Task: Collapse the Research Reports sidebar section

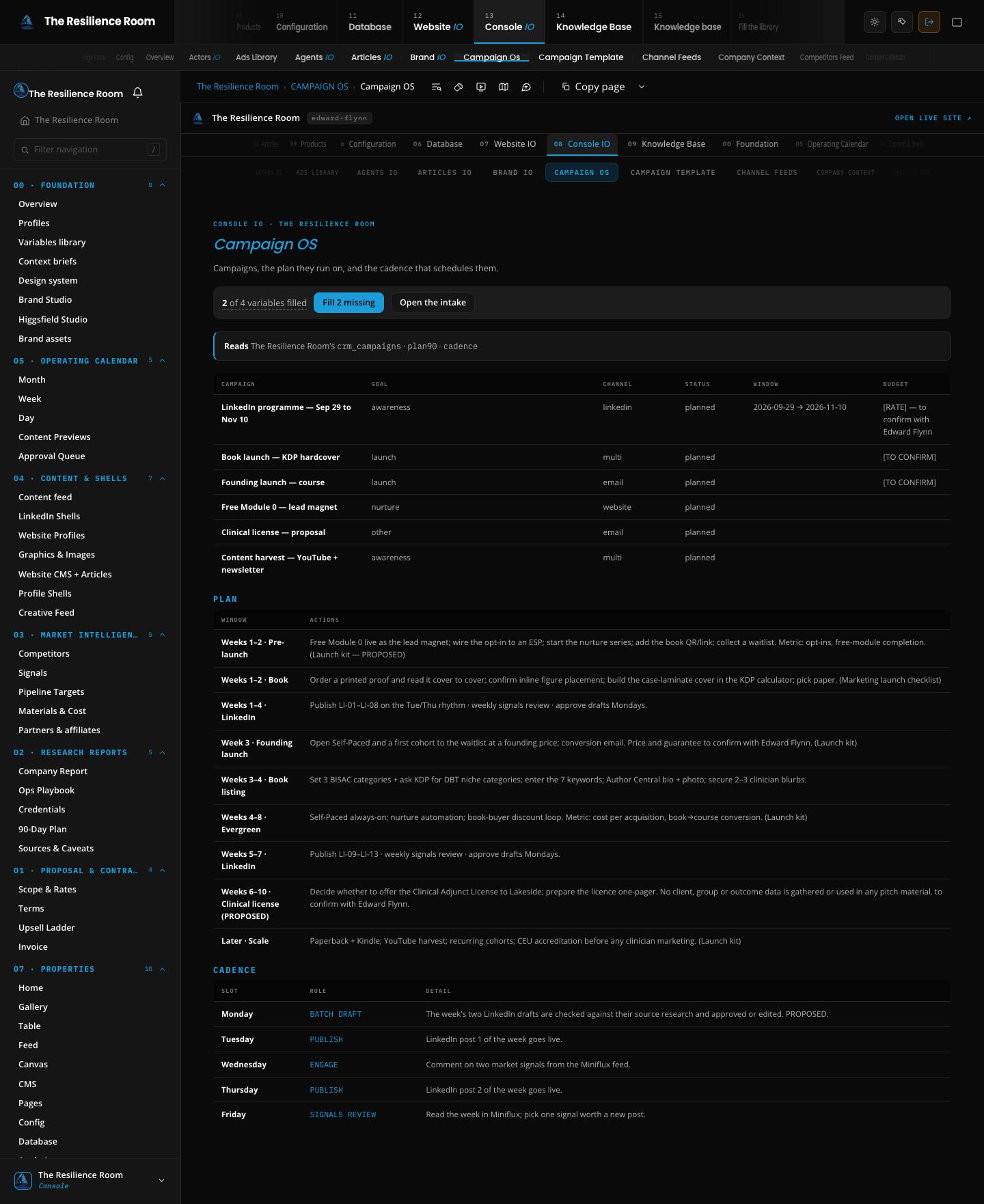Action: [x=163, y=752]
